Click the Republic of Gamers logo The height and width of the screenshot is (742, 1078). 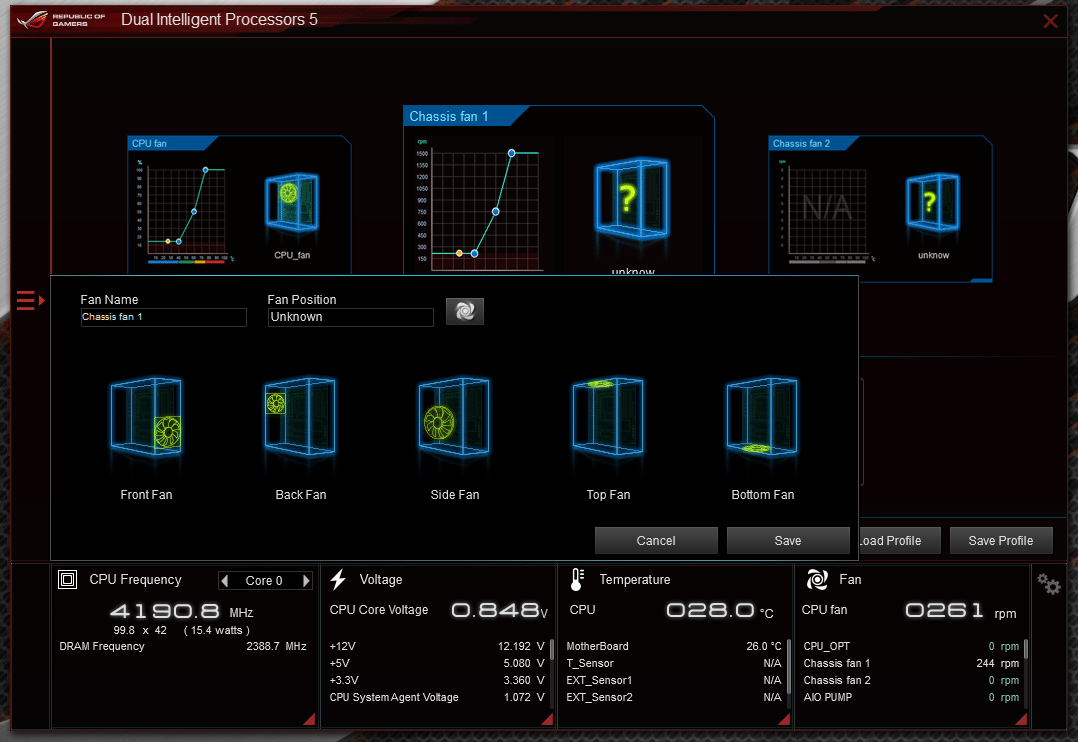[62, 20]
